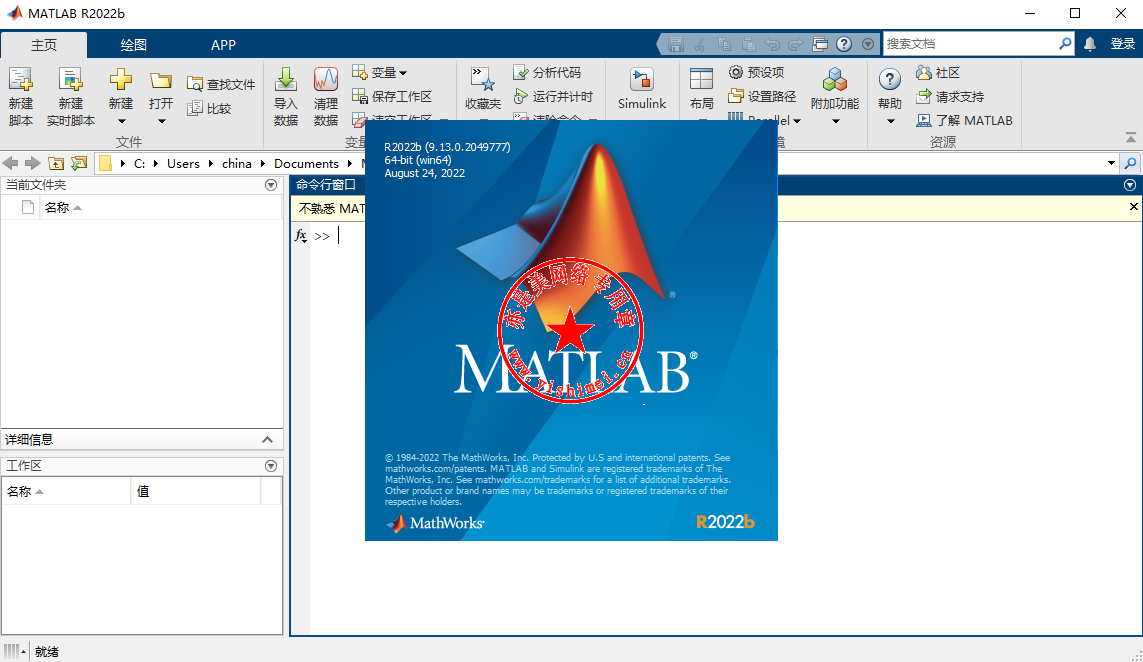Screen dimensions: 1143x662
Task: Open Preferences (预设项) gear
Action: [x=756, y=72]
